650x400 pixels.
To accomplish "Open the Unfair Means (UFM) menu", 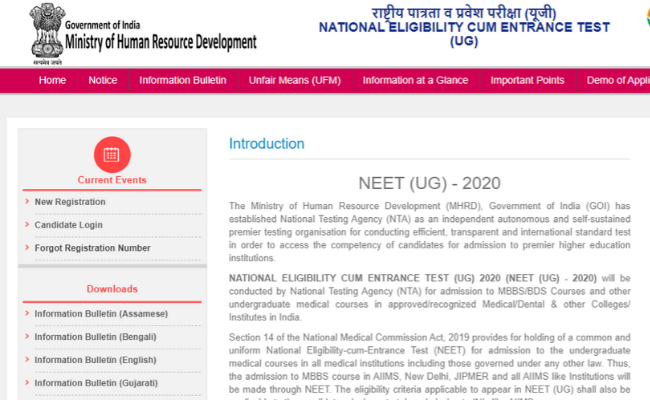I will (294, 80).
